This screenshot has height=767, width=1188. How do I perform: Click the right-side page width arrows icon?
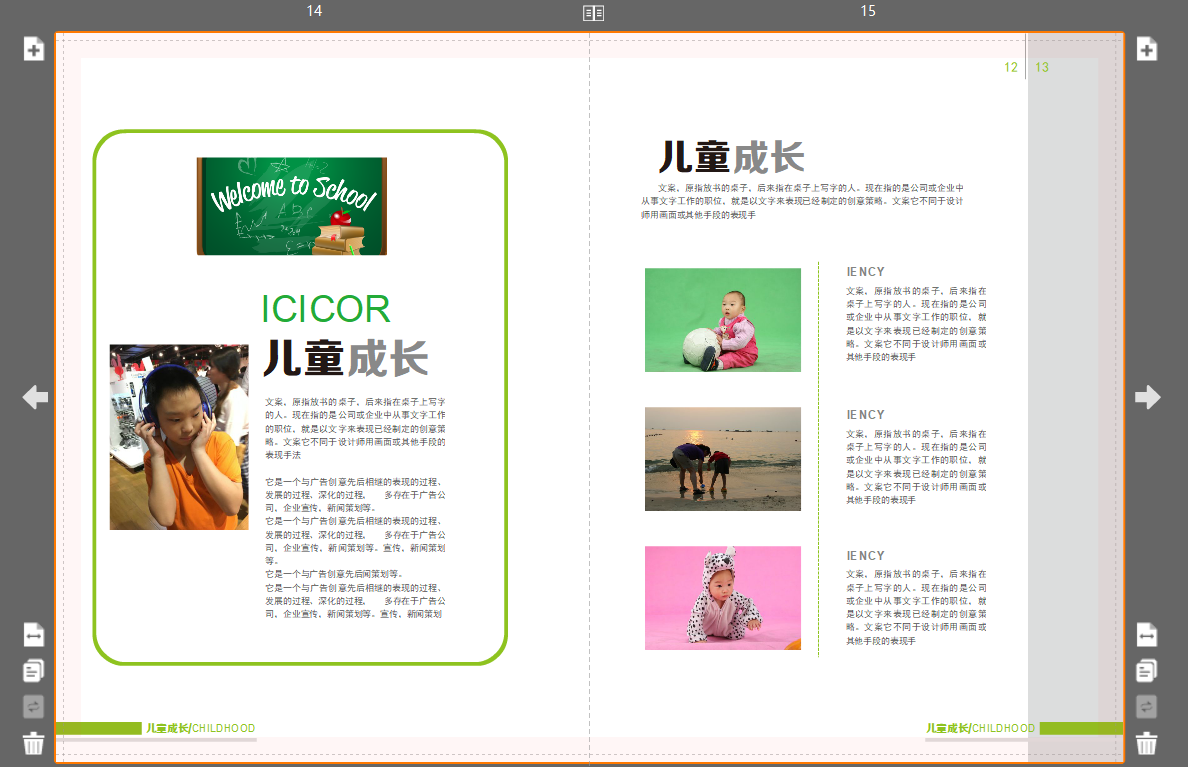[x=1147, y=634]
